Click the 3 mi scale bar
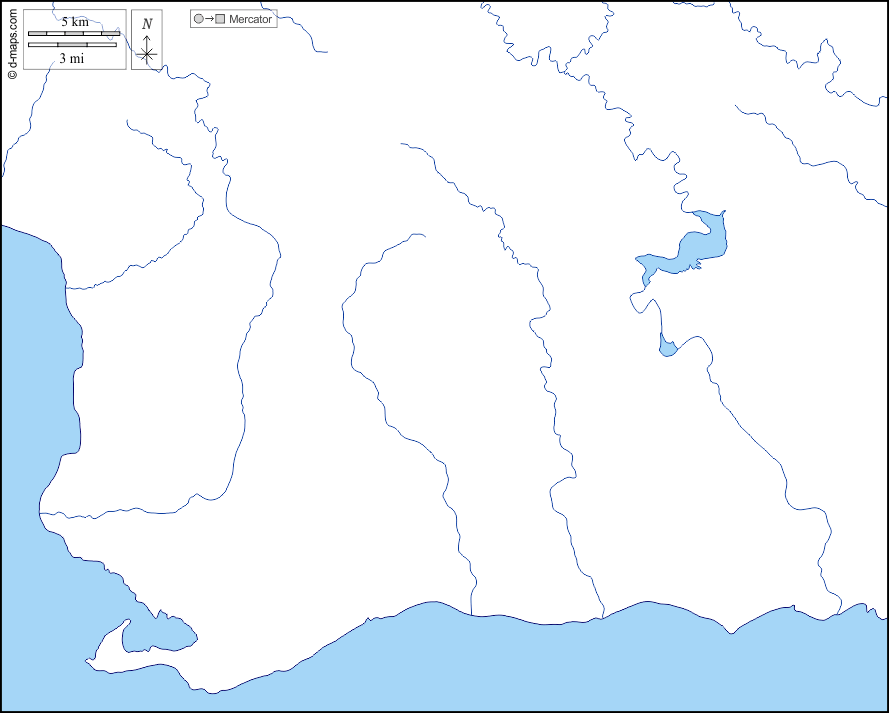 tap(72, 45)
